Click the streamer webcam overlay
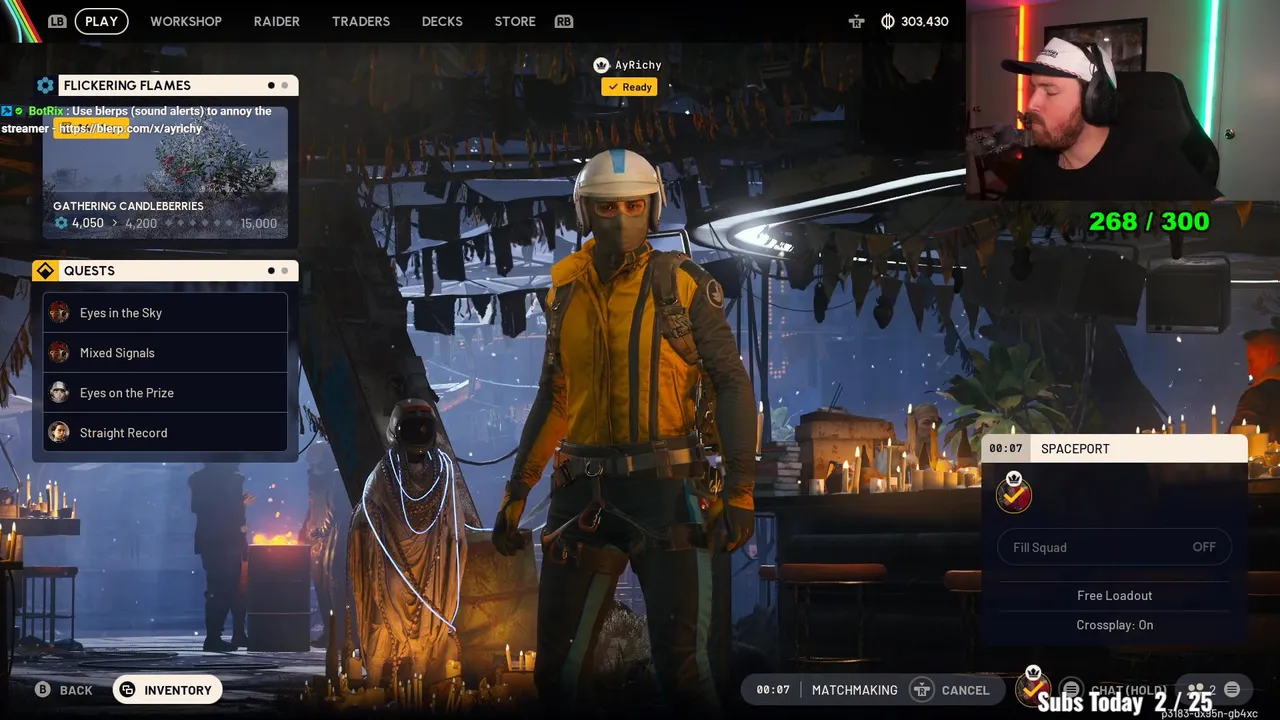This screenshot has width=1280, height=720. [x=1123, y=100]
